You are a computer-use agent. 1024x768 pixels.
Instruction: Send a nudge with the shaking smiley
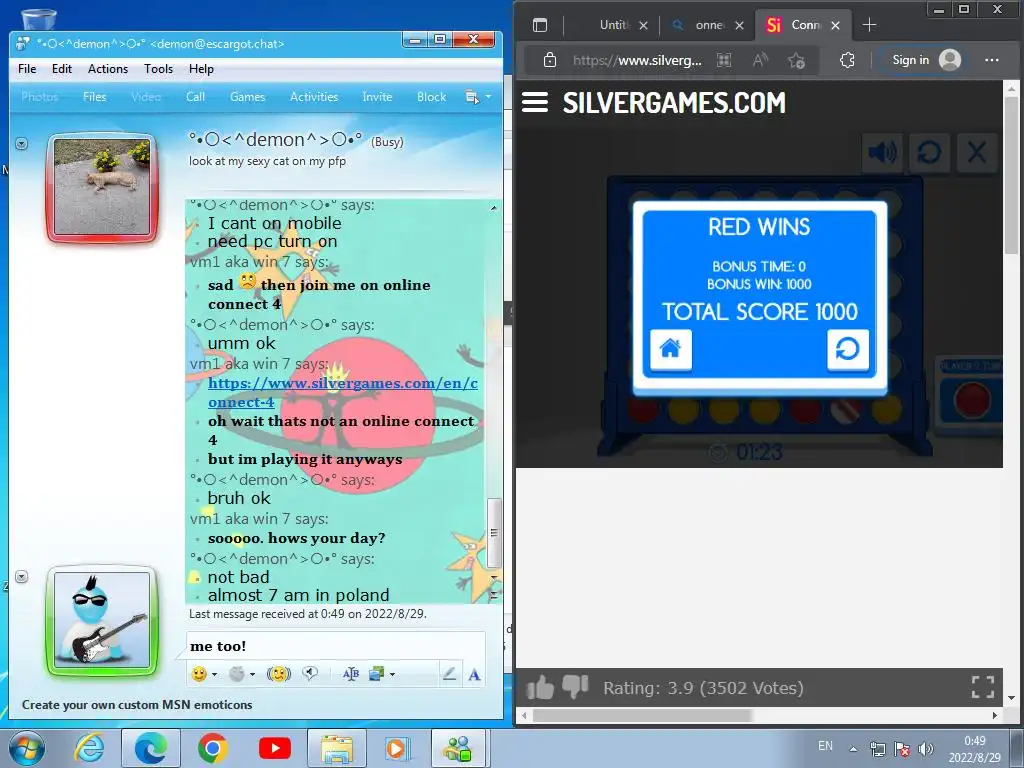coord(279,674)
